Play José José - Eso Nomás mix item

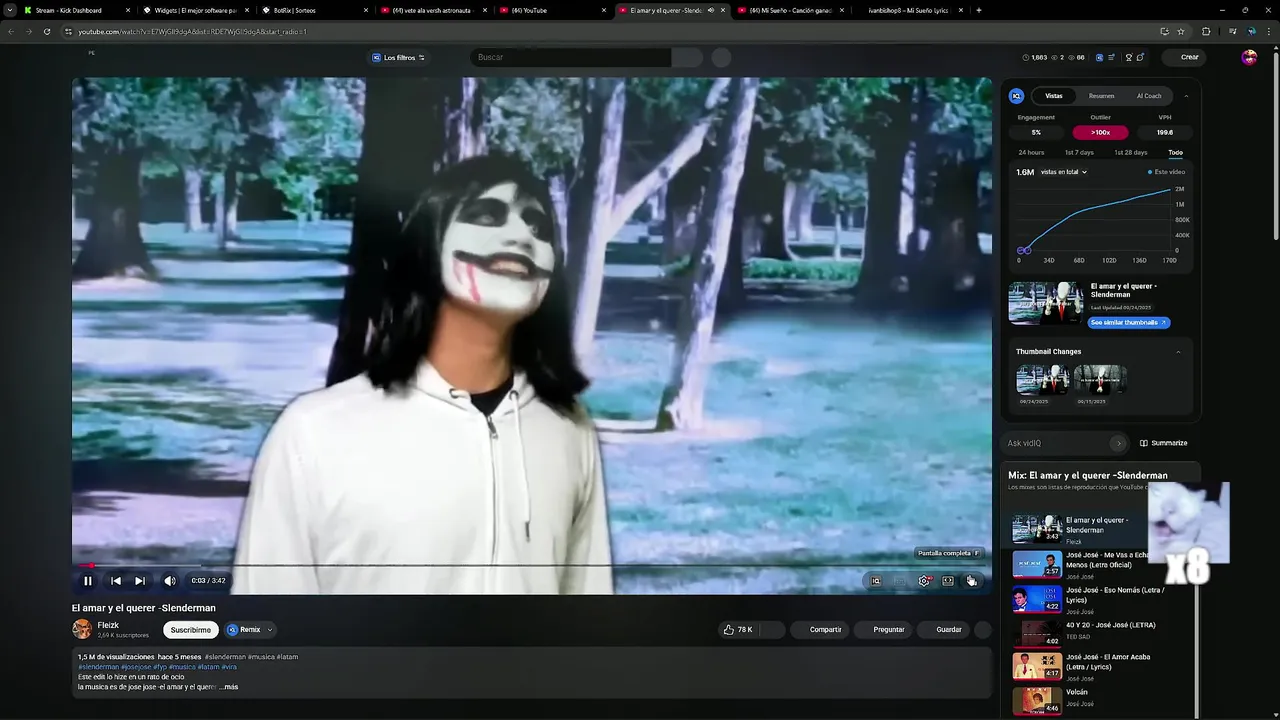(x=1102, y=598)
